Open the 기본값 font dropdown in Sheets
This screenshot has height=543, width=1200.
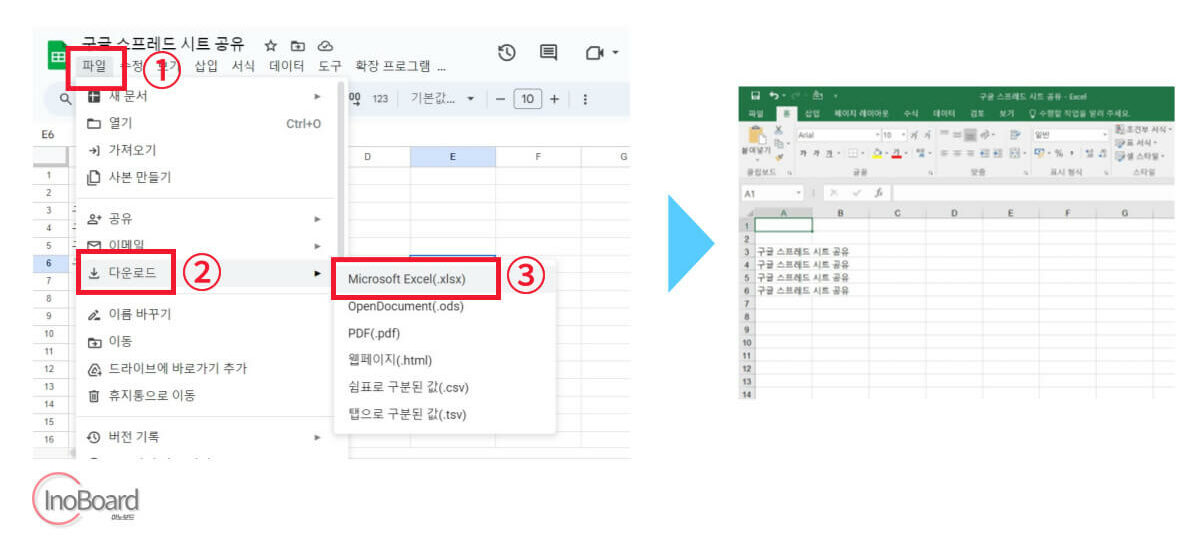(443, 99)
